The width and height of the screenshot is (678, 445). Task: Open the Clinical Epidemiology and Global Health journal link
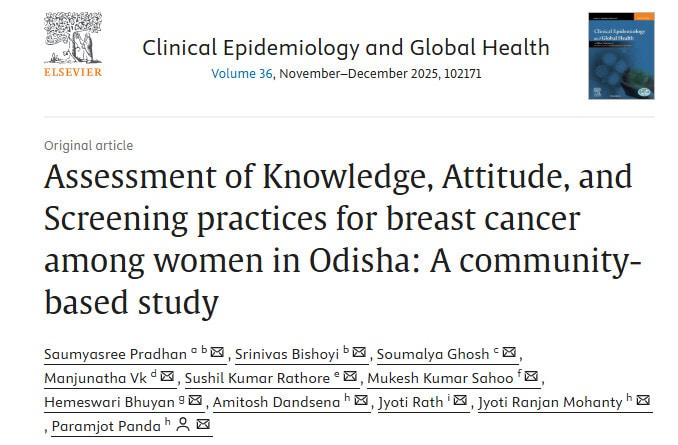coord(345,47)
